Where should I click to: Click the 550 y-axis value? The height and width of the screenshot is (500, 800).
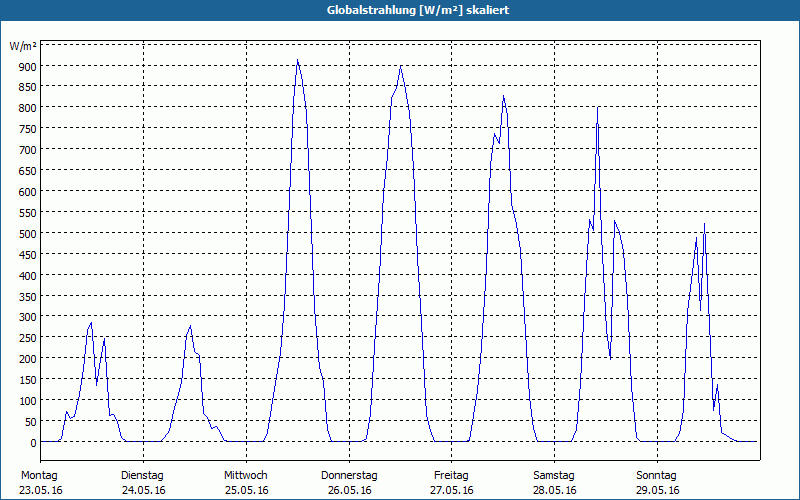click(28, 213)
